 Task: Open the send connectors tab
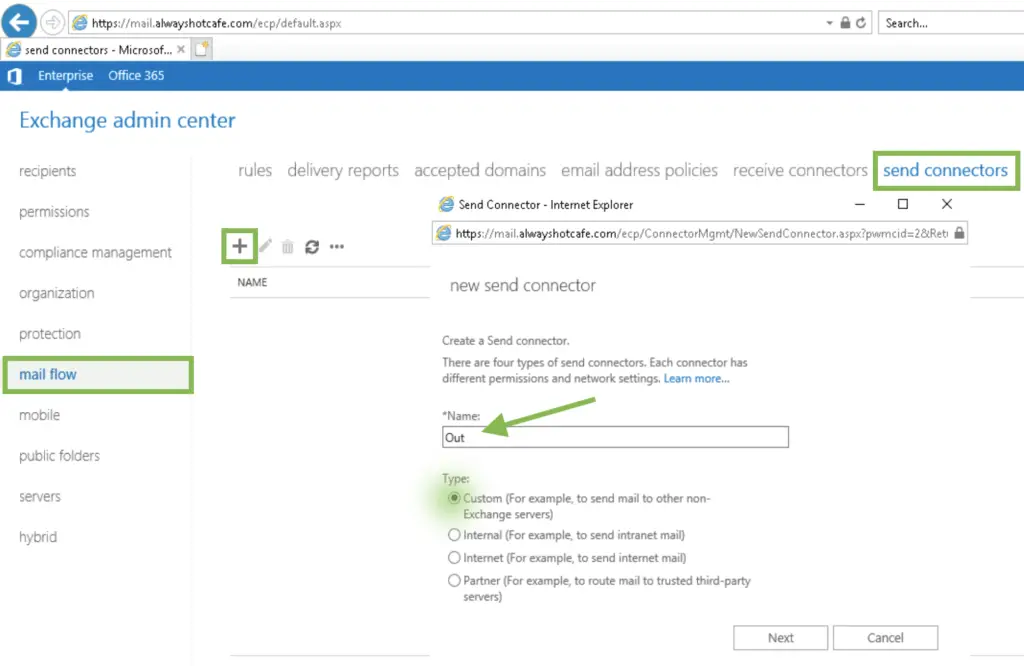click(x=946, y=170)
